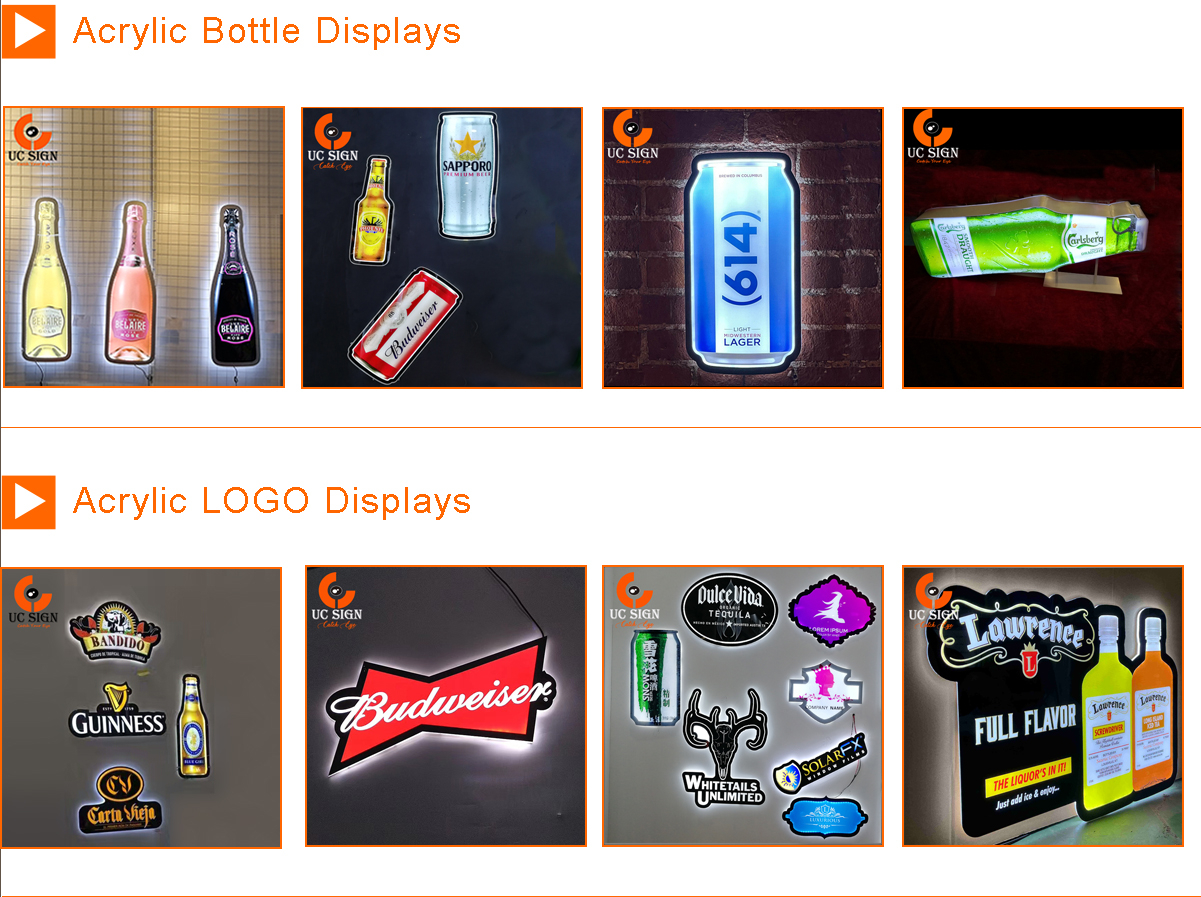
Task: Open the Carlsberg bottle display image
Action: click(1043, 247)
